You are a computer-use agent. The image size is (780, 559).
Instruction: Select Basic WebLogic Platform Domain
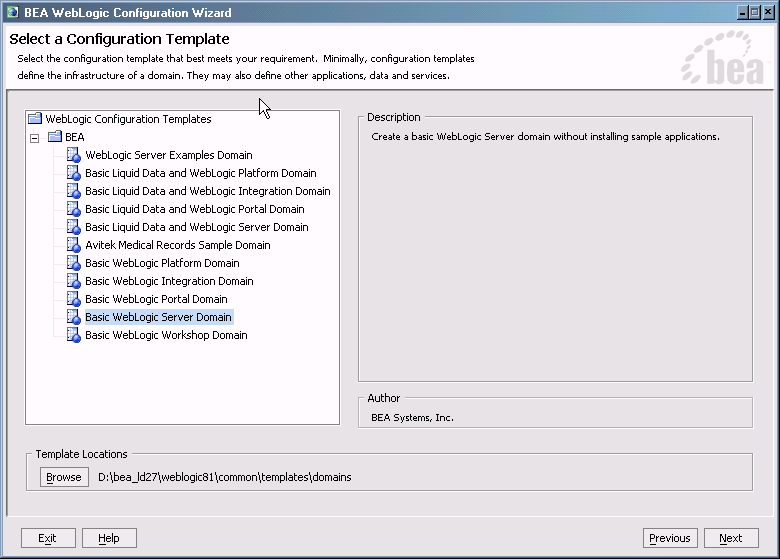point(162,263)
